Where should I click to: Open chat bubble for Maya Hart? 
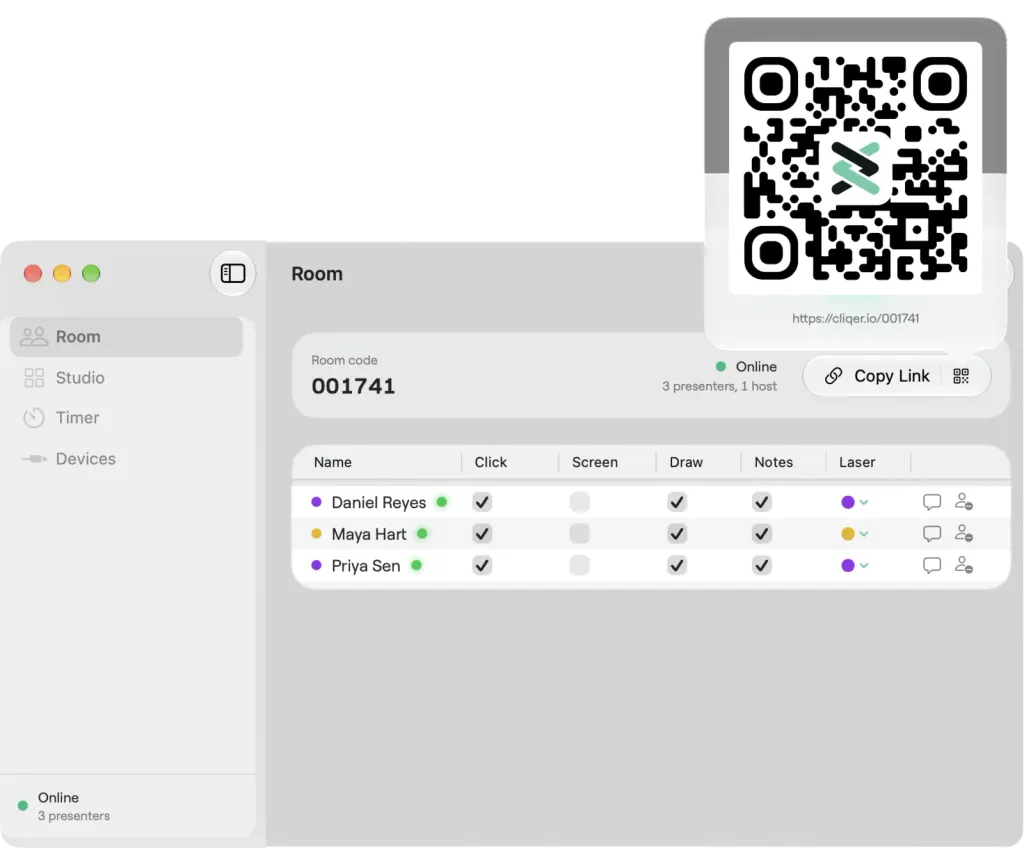pos(932,534)
